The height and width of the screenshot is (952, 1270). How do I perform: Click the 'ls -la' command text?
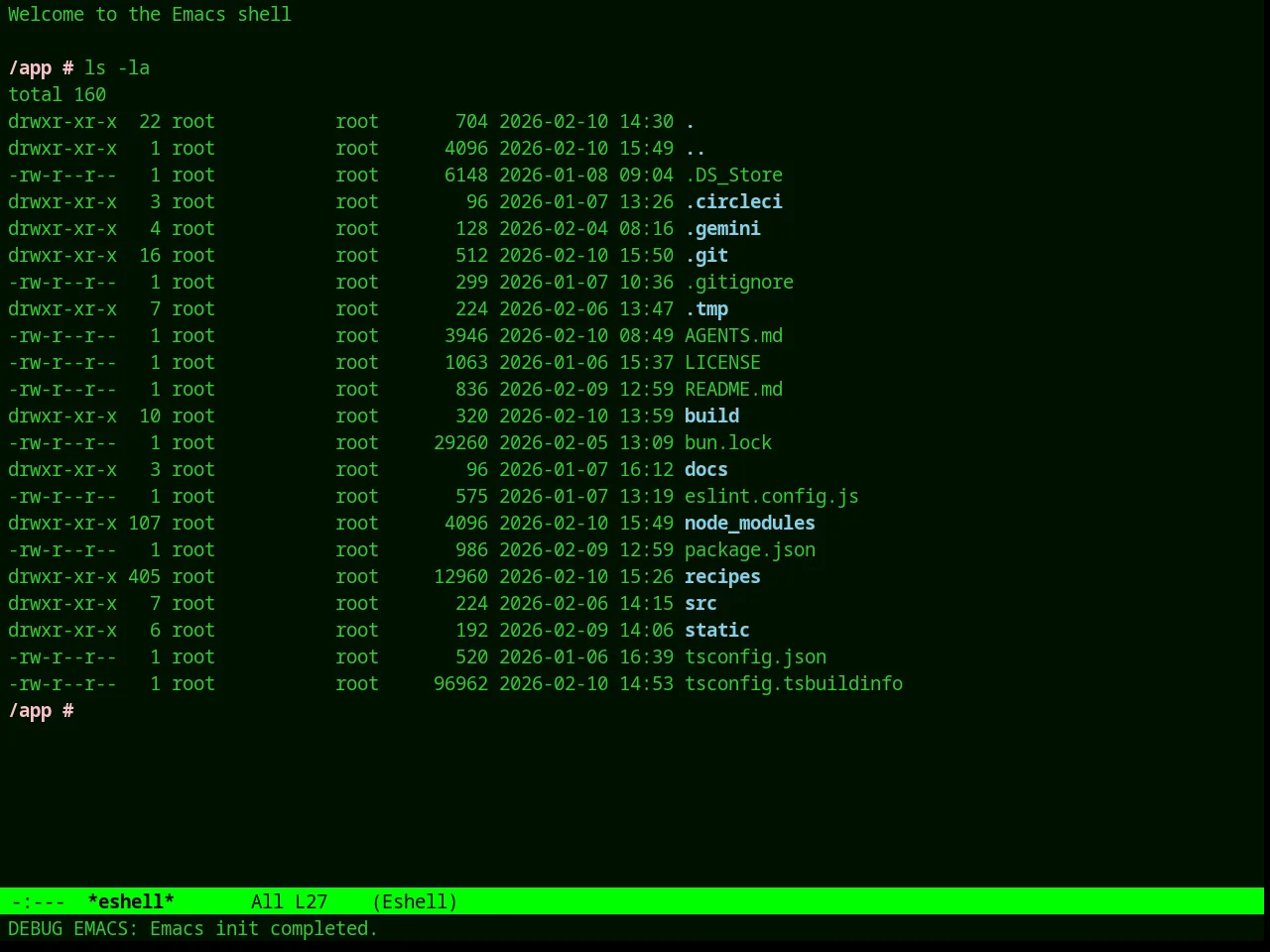pos(117,67)
